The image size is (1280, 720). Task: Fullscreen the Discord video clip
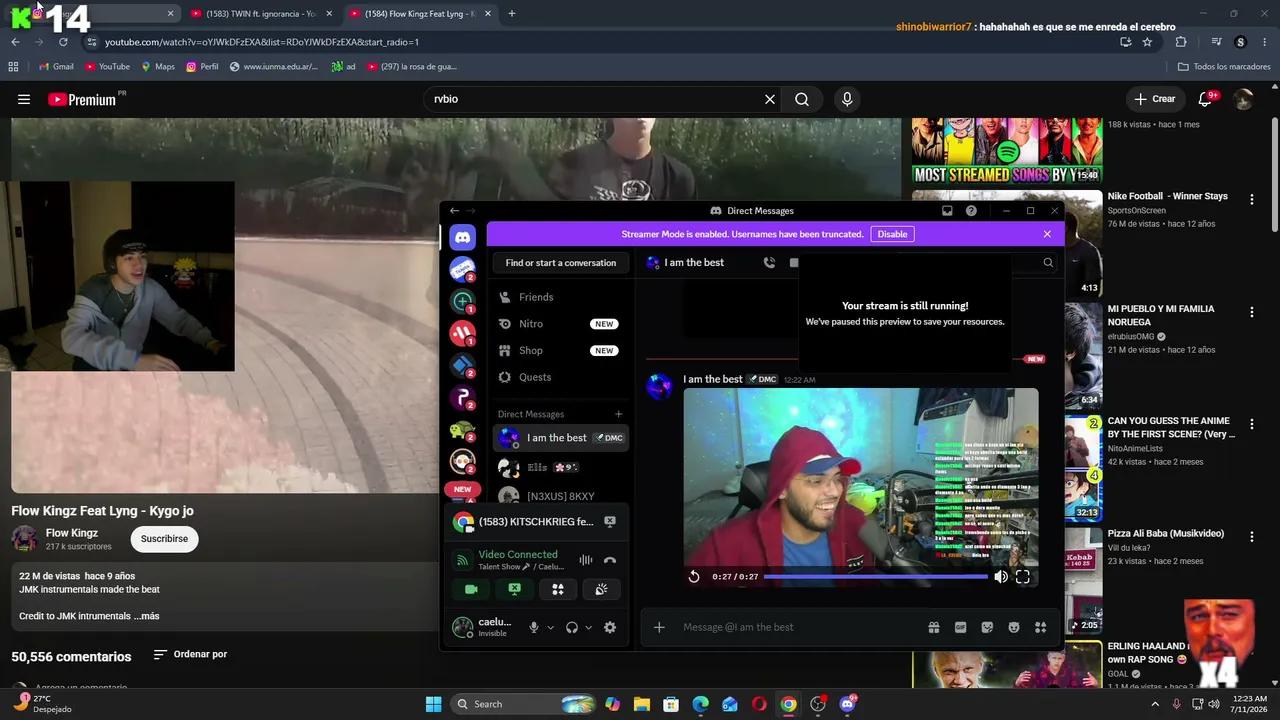tap(1023, 577)
